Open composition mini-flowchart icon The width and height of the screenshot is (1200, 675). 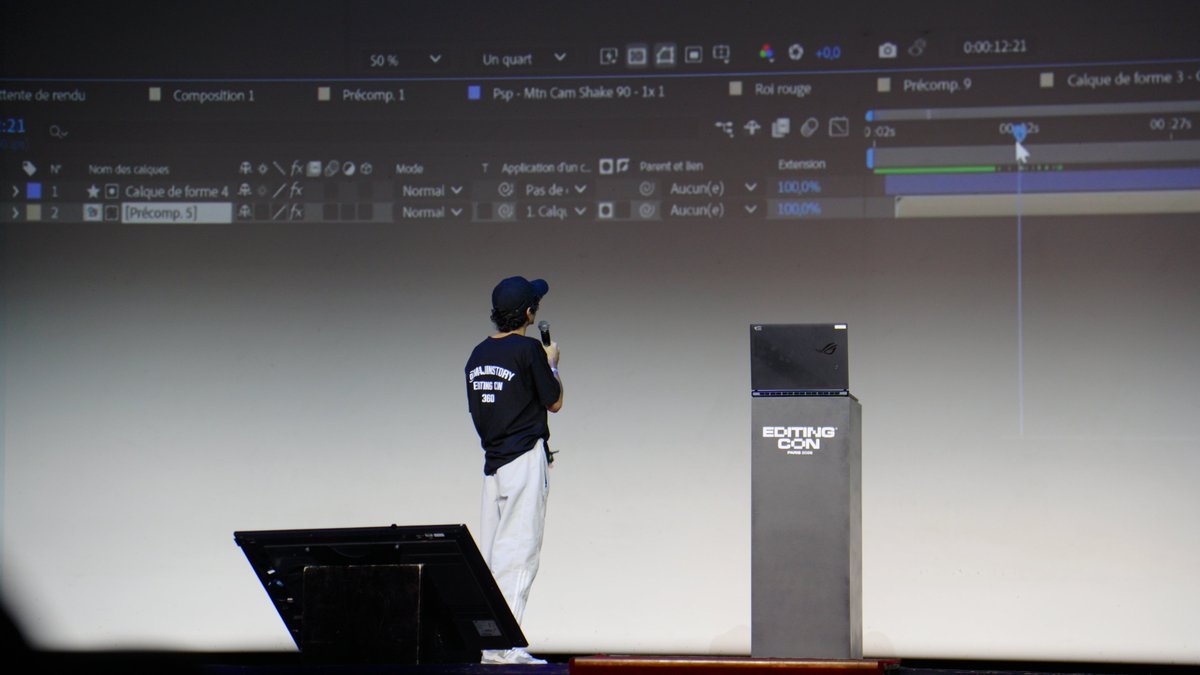pyautogui.click(x=724, y=128)
